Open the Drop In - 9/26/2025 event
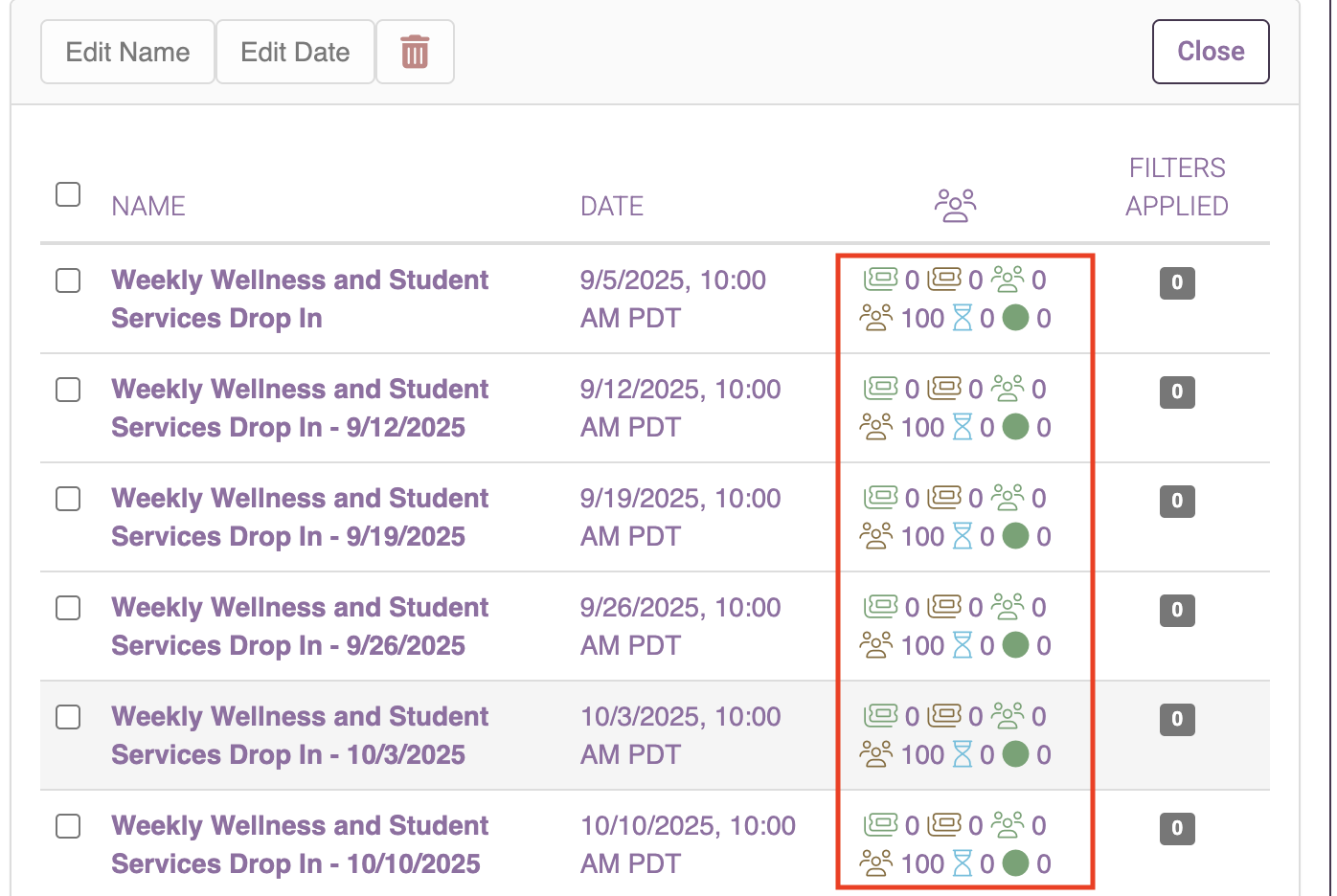The width and height of the screenshot is (1337, 896). (x=300, y=626)
